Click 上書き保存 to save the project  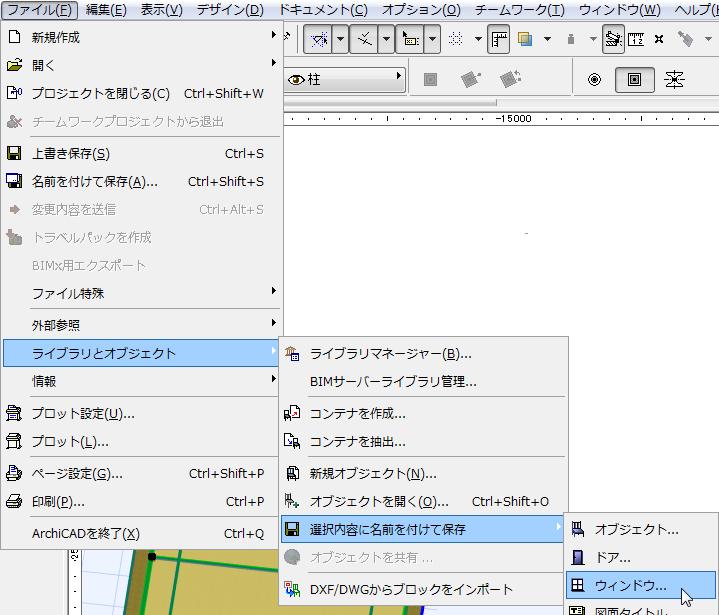[141, 153]
